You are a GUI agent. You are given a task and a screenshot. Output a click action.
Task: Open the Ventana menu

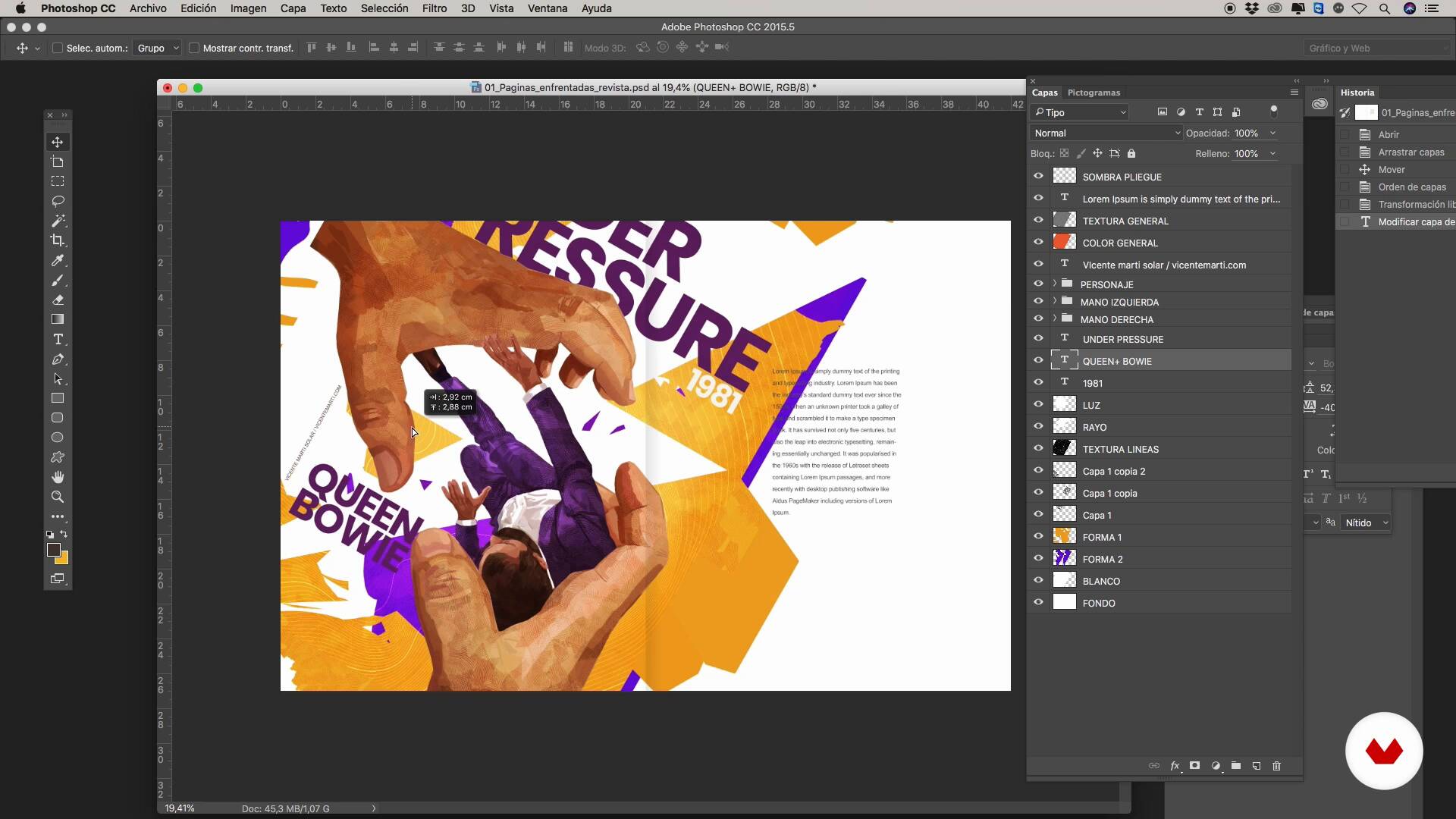[548, 8]
